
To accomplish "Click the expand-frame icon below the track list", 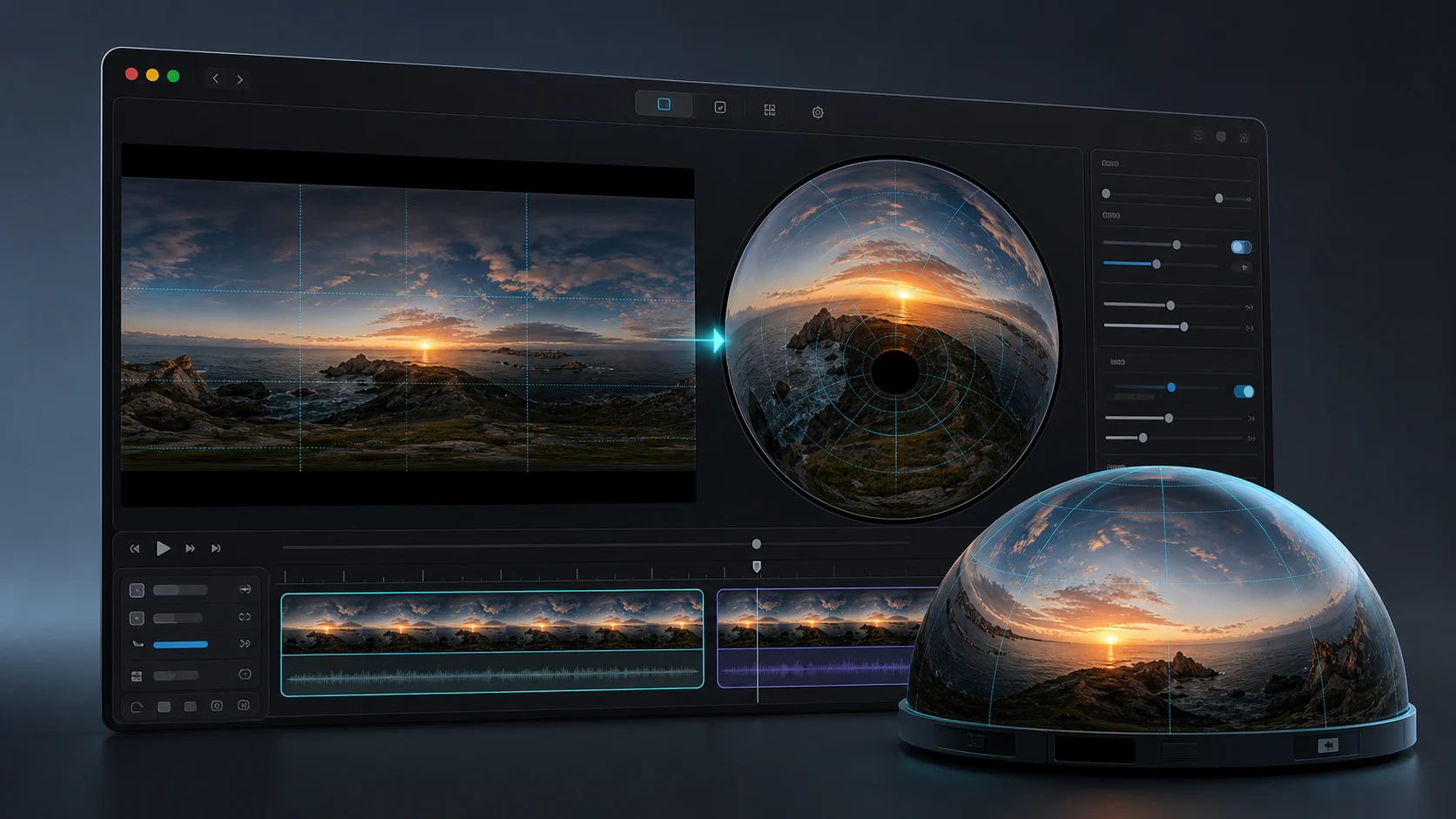I will (x=244, y=705).
